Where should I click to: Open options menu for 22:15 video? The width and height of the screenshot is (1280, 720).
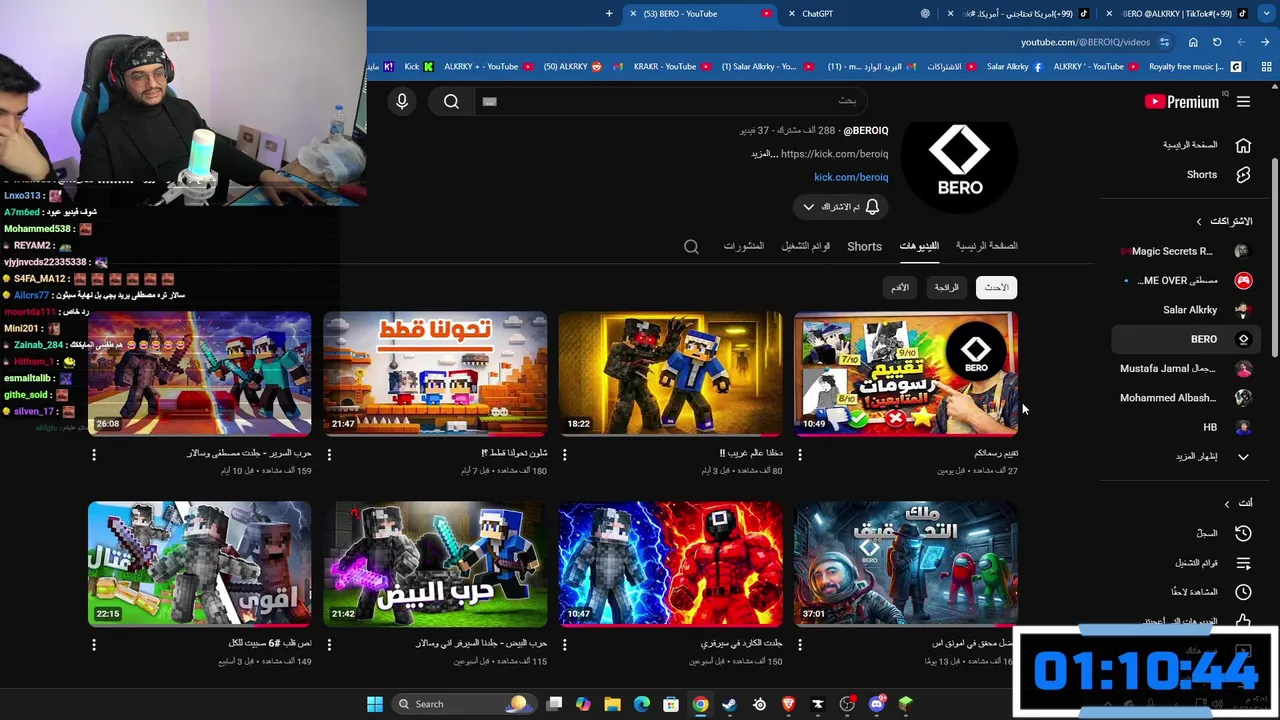click(94, 645)
